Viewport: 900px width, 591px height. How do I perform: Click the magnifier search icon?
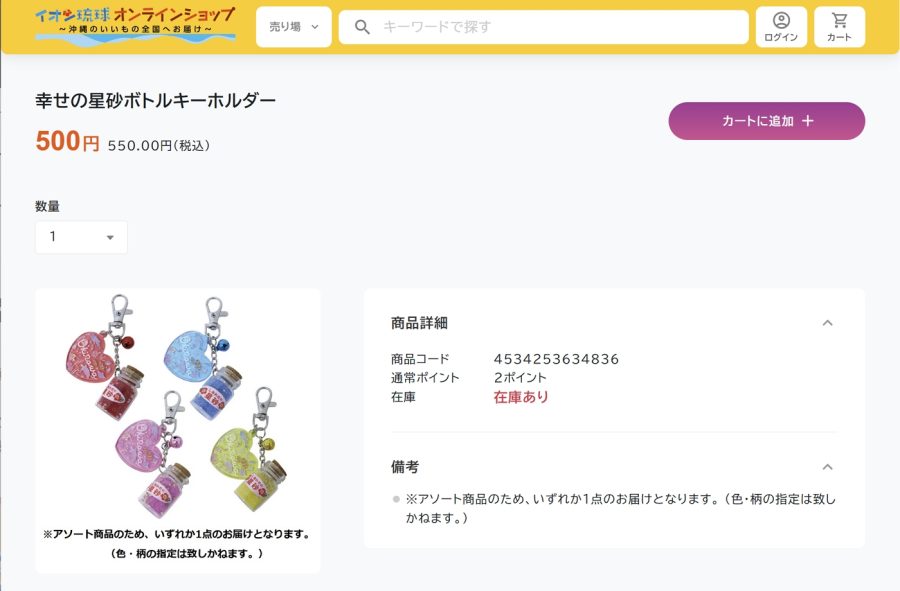click(x=362, y=27)
